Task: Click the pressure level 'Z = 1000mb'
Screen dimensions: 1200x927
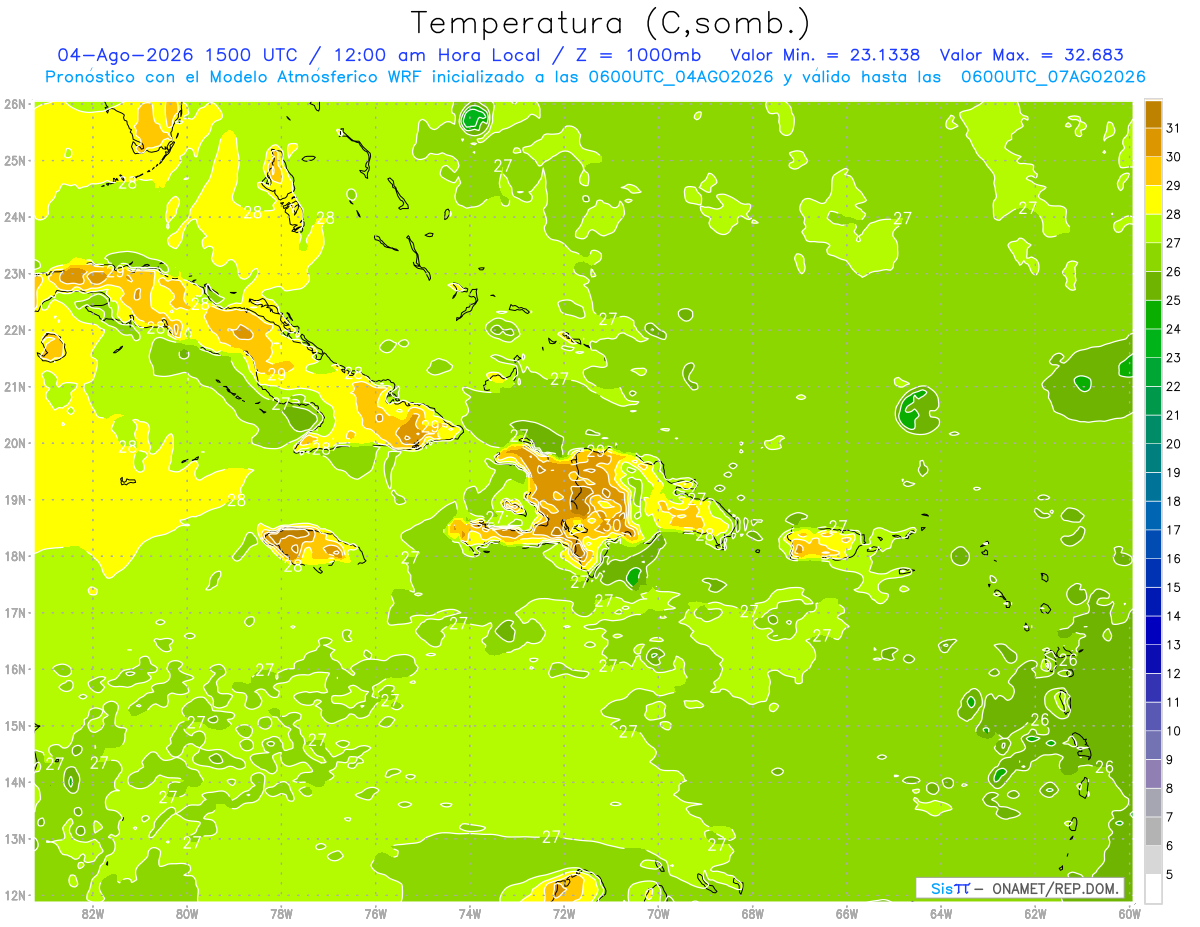Action: click(636, 55)
